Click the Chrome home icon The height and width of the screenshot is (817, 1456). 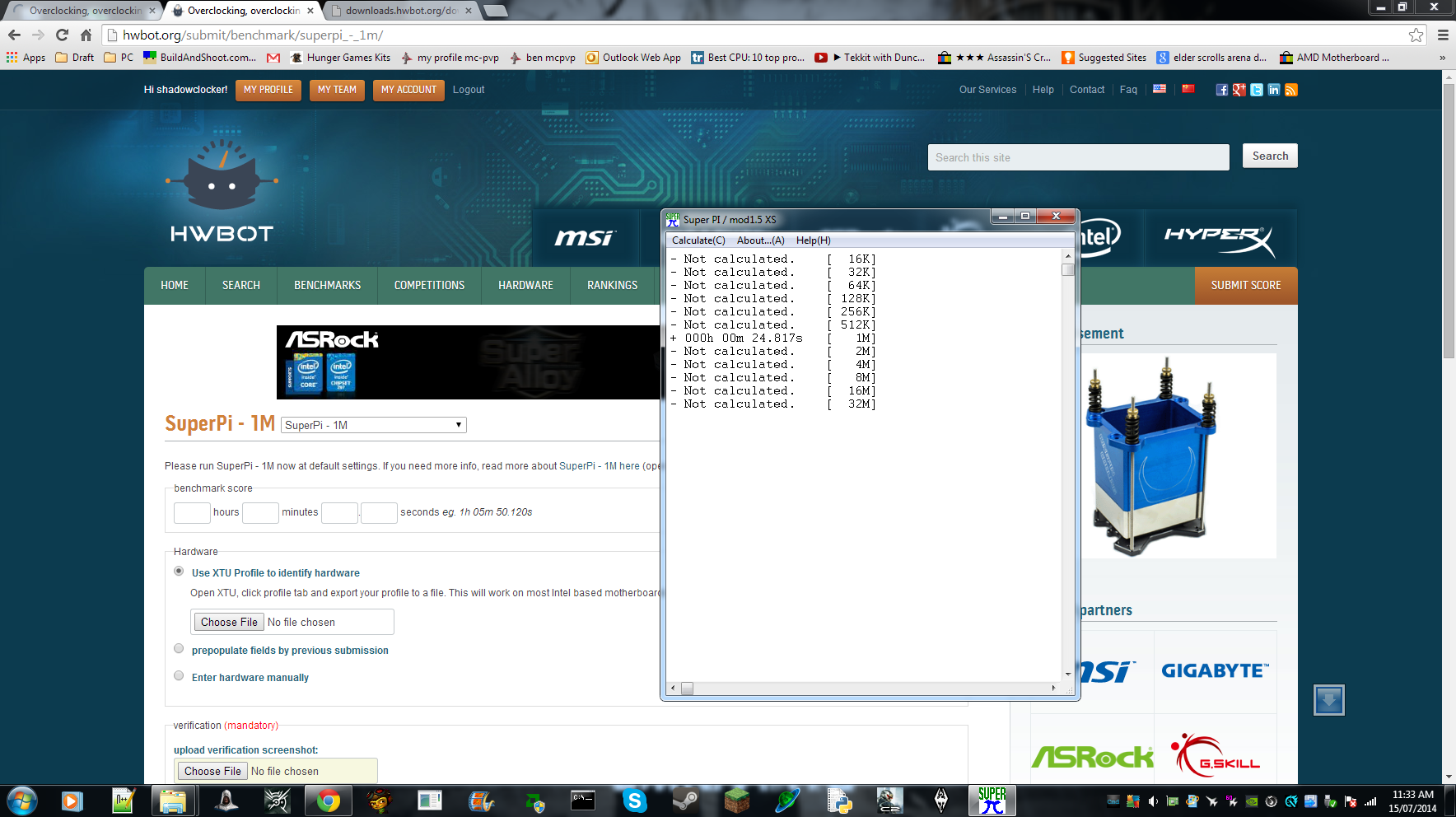click(86, 35)
